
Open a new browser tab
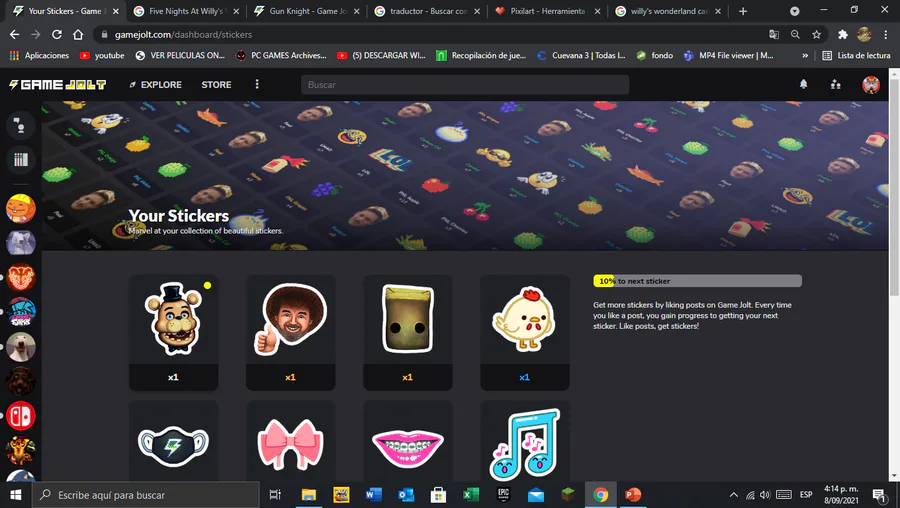pyautogui.click(x=743, y=11)
